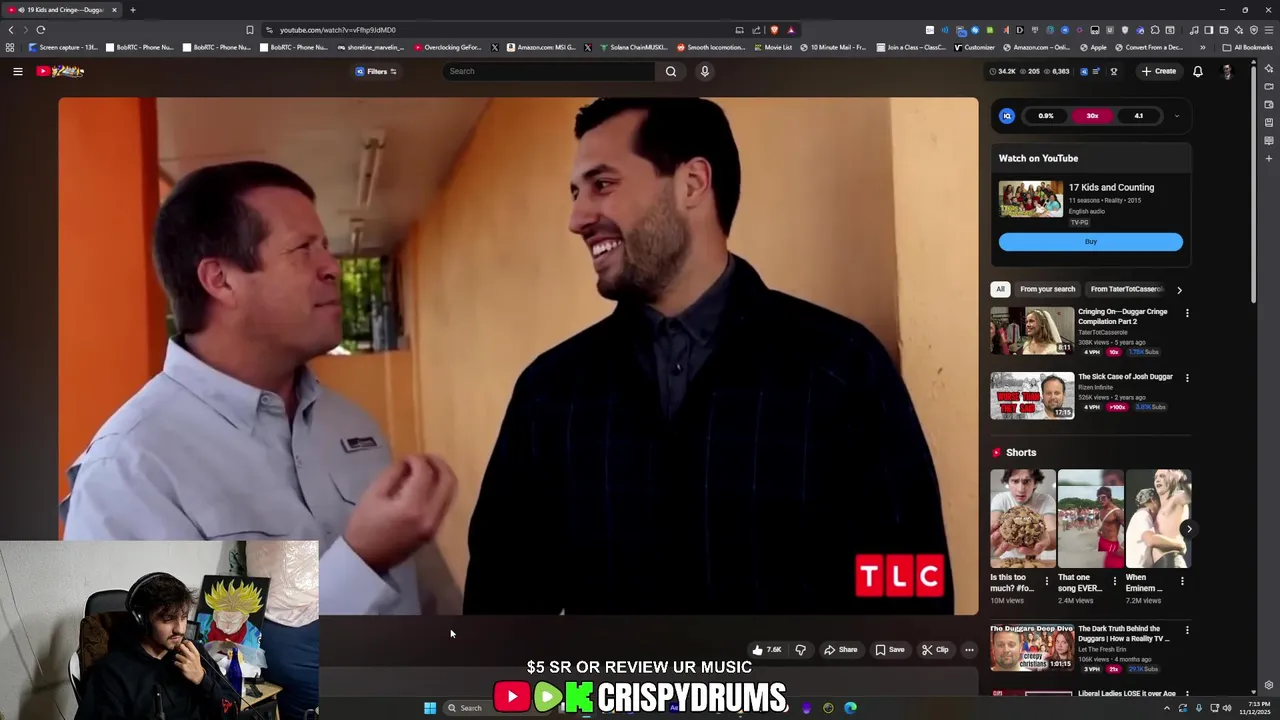Open the Windows Start button
Image resolution: width=1280 pixels, height=720 pixels.
[430, 708]
